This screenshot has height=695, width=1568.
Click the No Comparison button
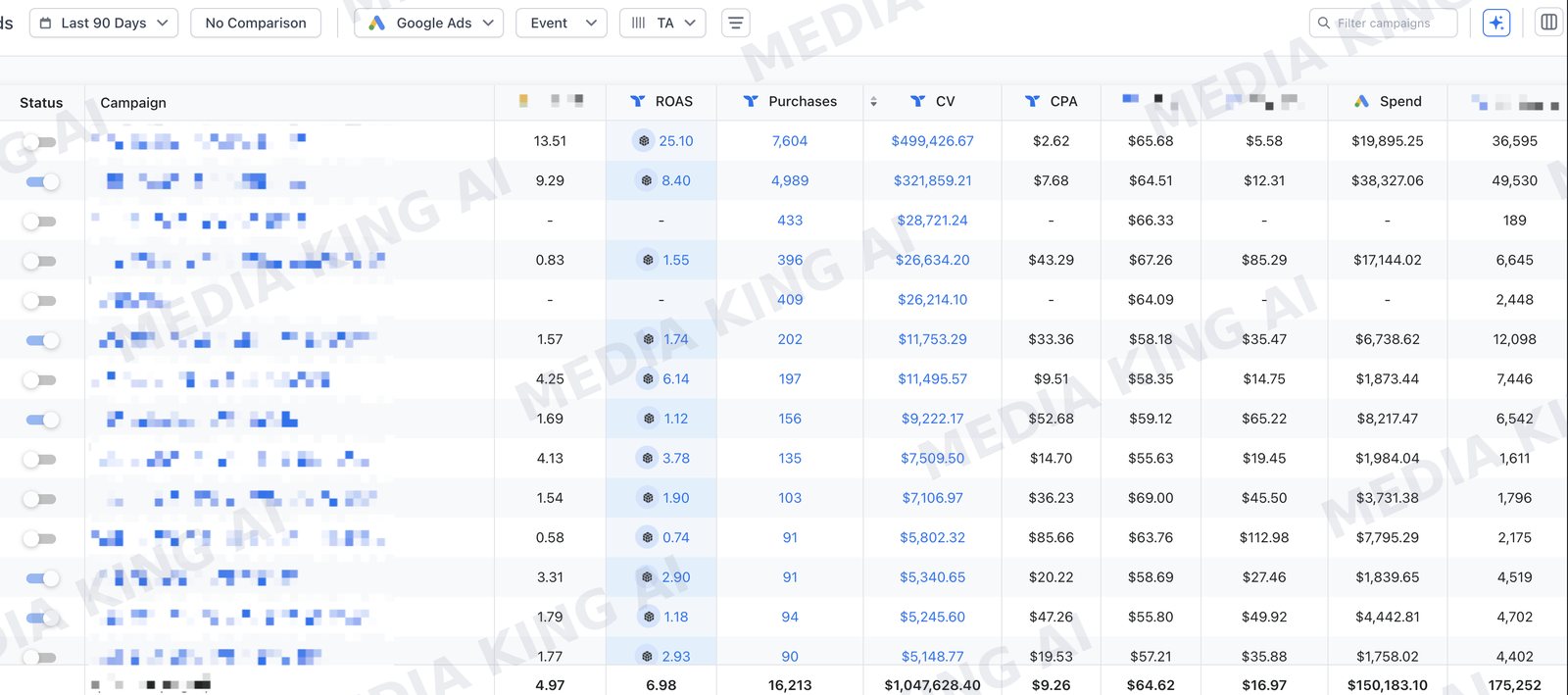pos(256,23)
